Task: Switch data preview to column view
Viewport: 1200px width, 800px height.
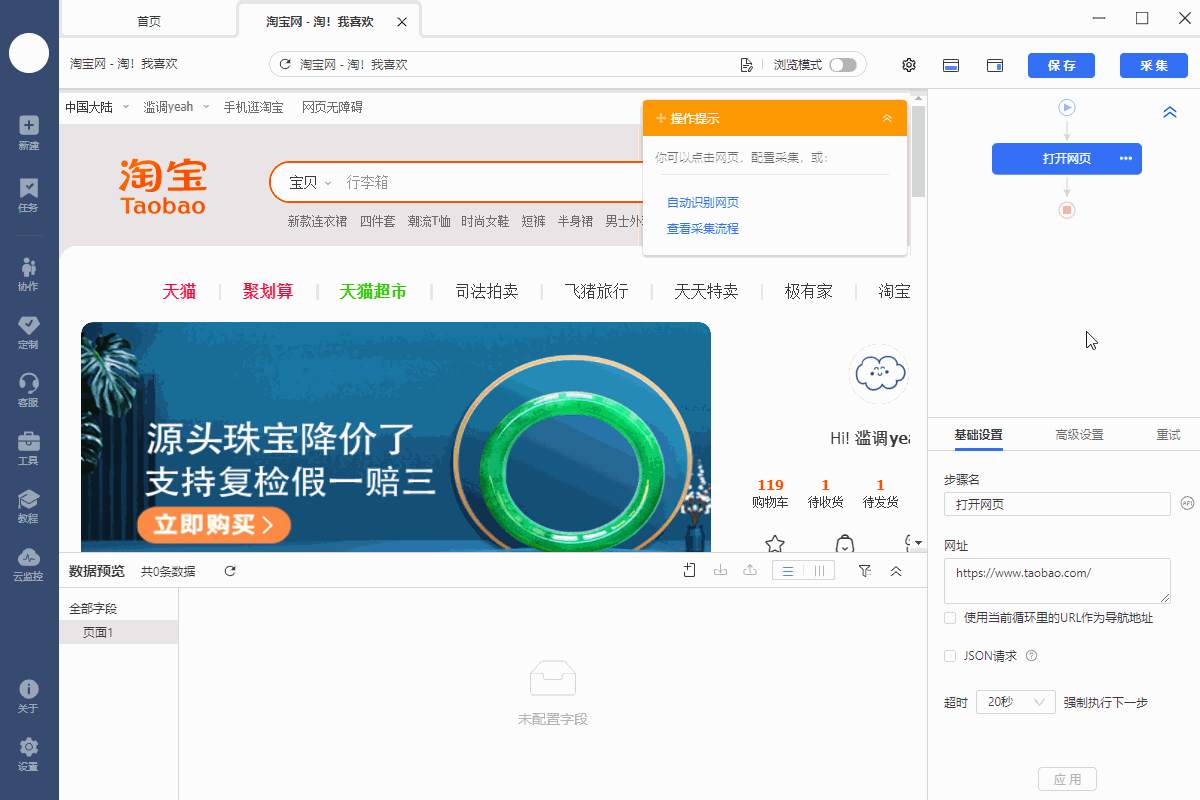Action: point(819,571)
